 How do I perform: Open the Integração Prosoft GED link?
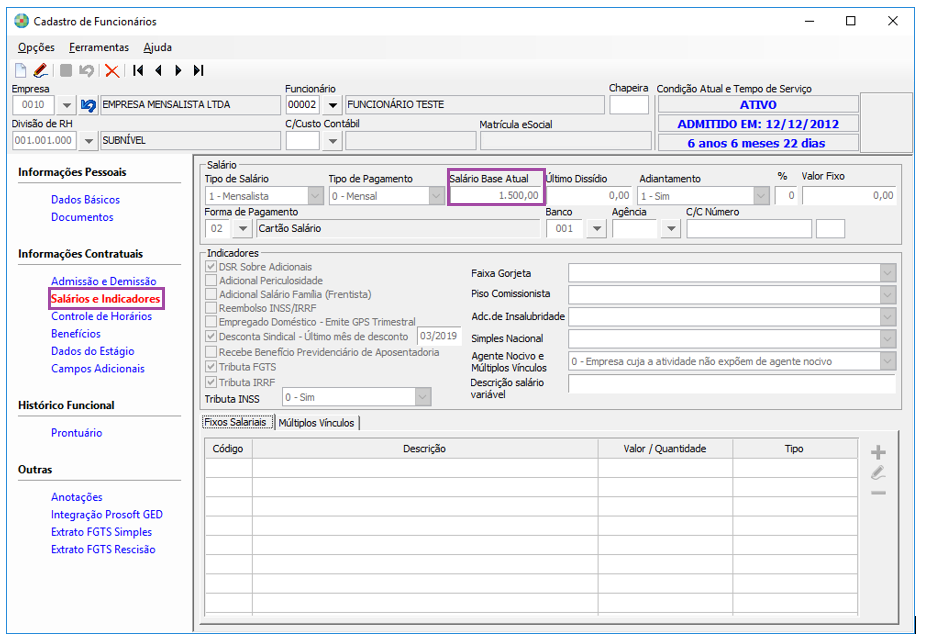pyautogui.click(x=106, y=514)
